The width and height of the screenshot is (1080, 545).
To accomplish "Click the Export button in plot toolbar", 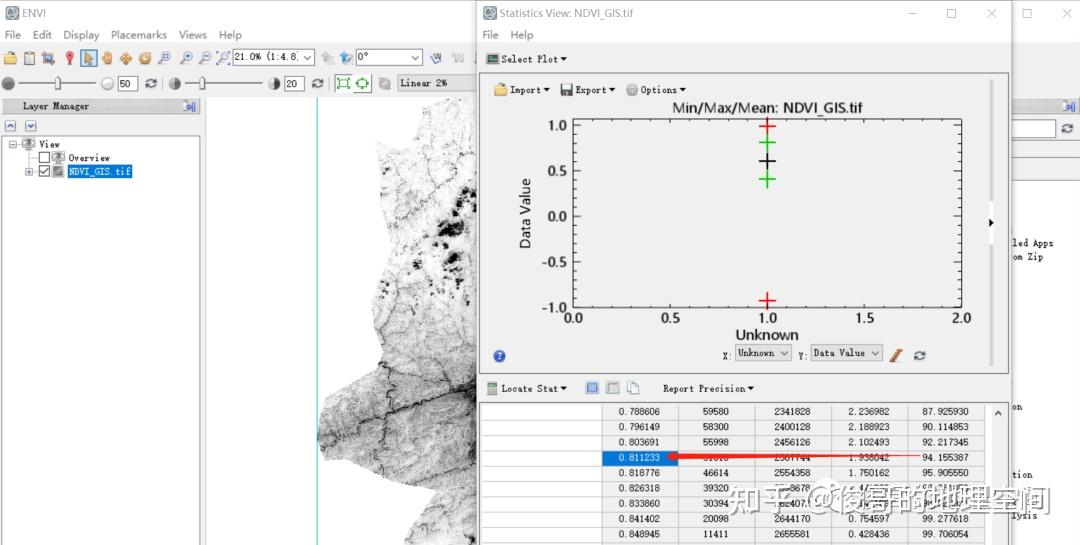I will click(588, 90).
